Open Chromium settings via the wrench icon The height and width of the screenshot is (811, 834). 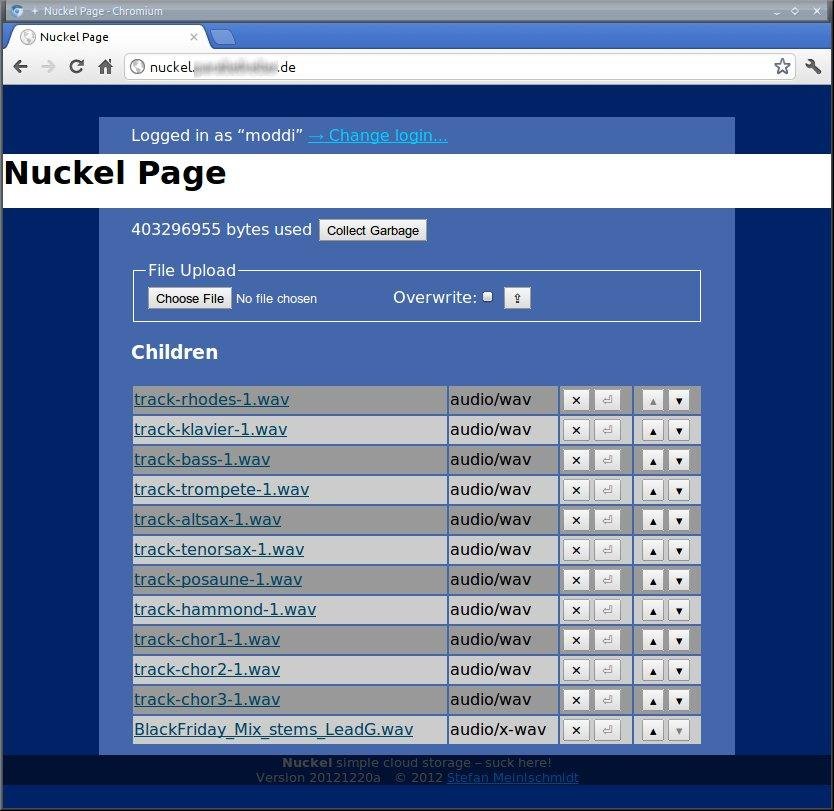tap(813, 66)
